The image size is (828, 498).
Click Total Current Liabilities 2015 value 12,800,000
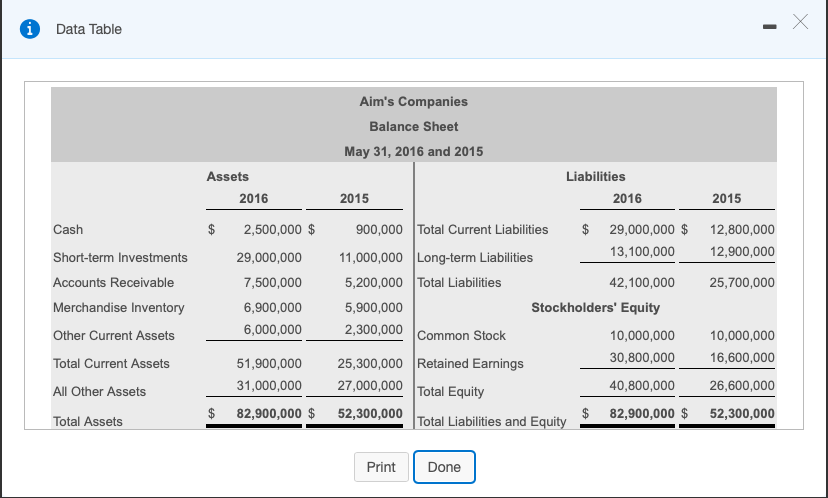coord(742,230)
